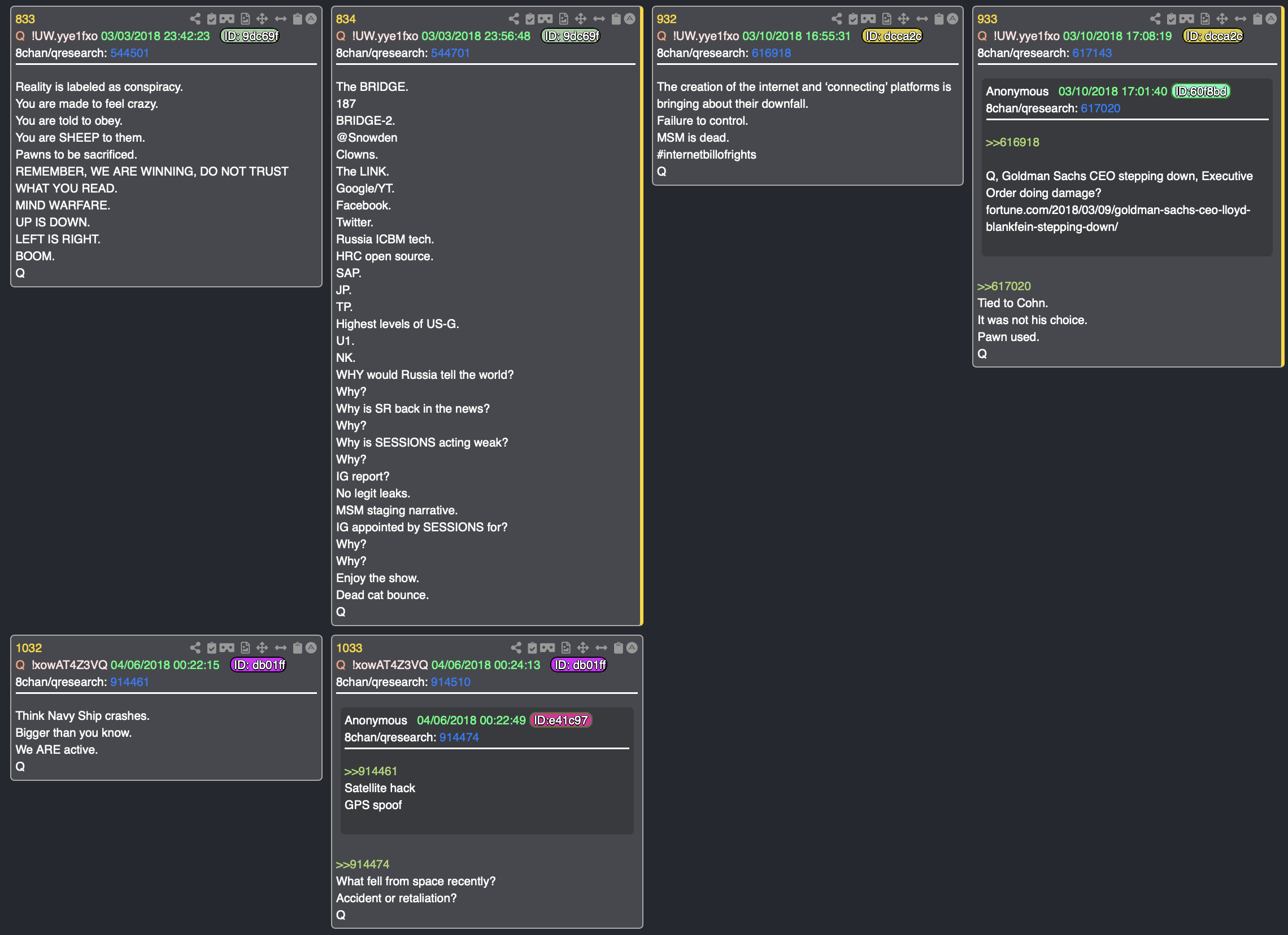Open 8chan link 914510
The height and width of the screenshot is (935, 1288).
[450, 682]
